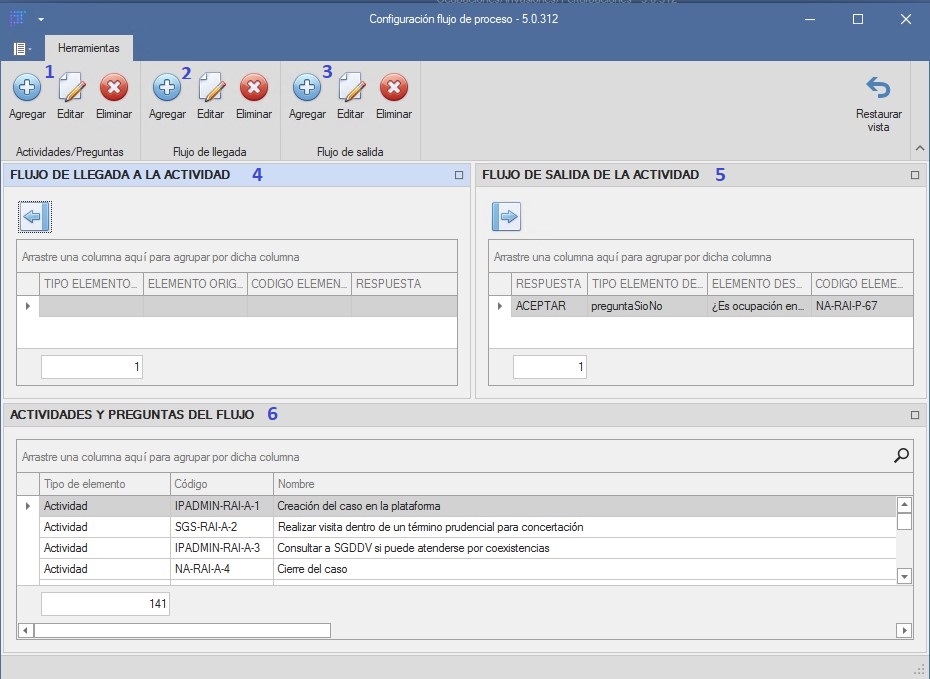Open search in Actividades y preguntas panel
930x679 pixels.
(x=900, y=454)
